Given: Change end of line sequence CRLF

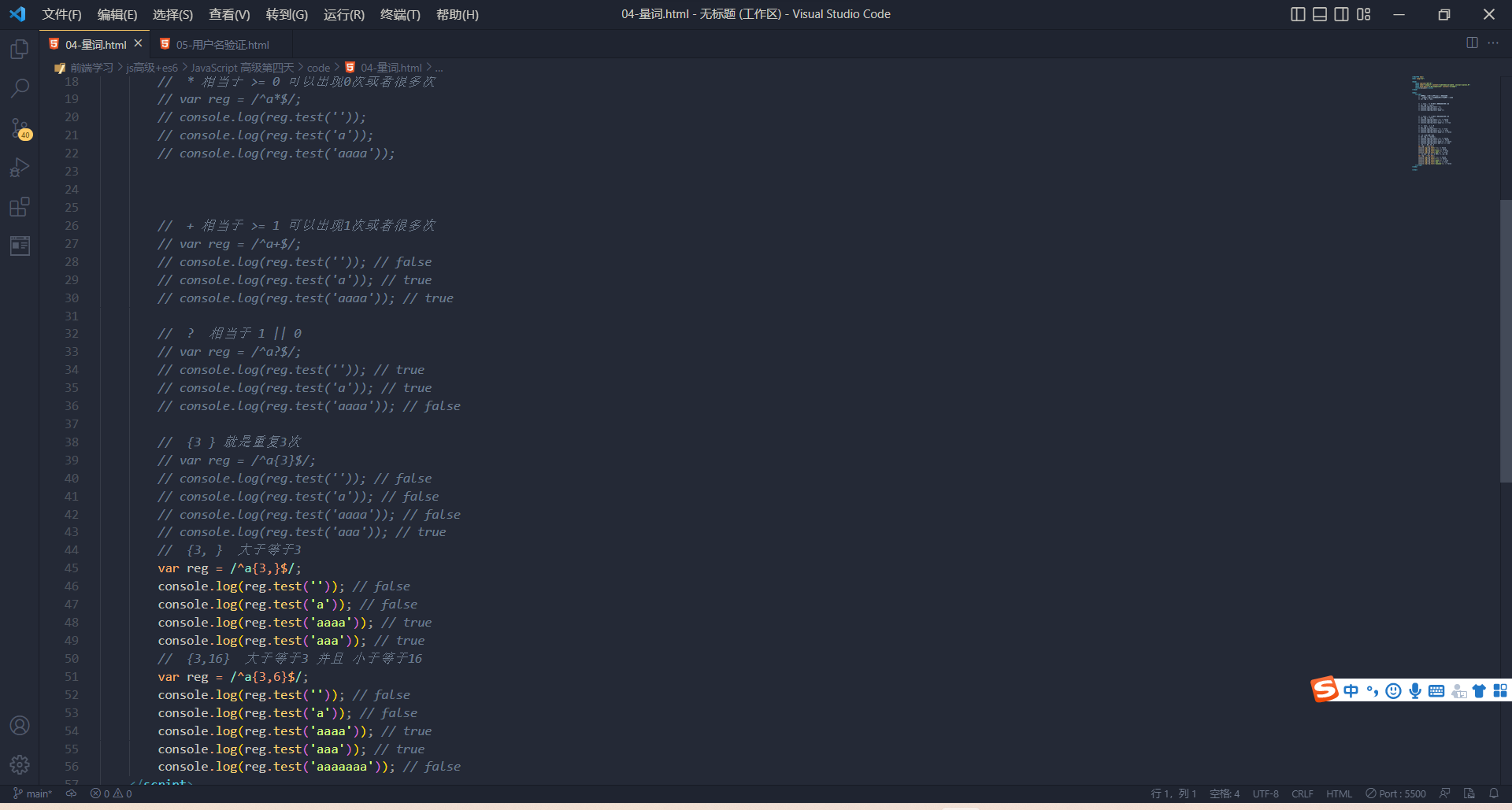Looking at the screenshot, I should [x=1303, y=793].
